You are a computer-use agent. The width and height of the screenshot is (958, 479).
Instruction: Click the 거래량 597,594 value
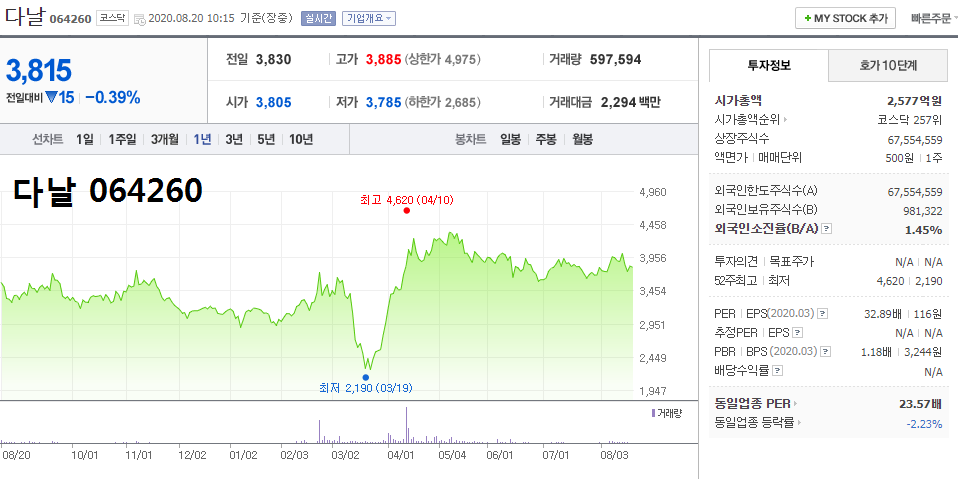coord(616,59)
